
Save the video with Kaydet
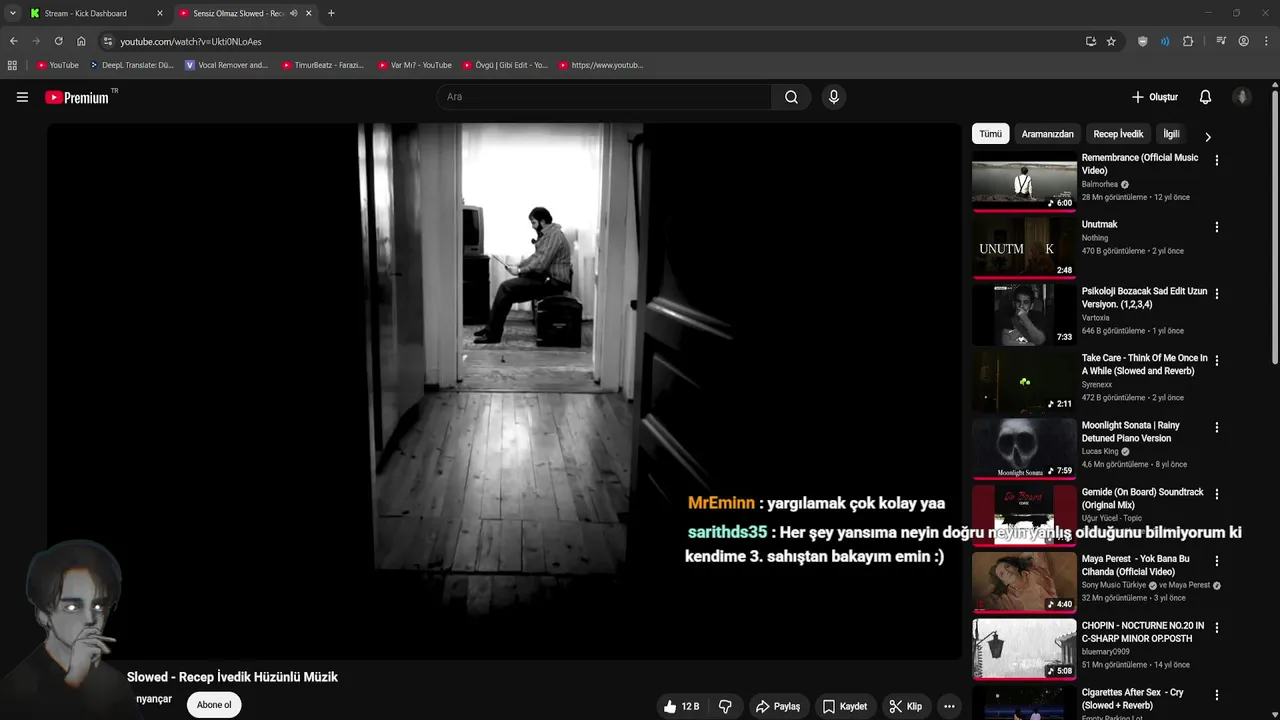[845, 706]
